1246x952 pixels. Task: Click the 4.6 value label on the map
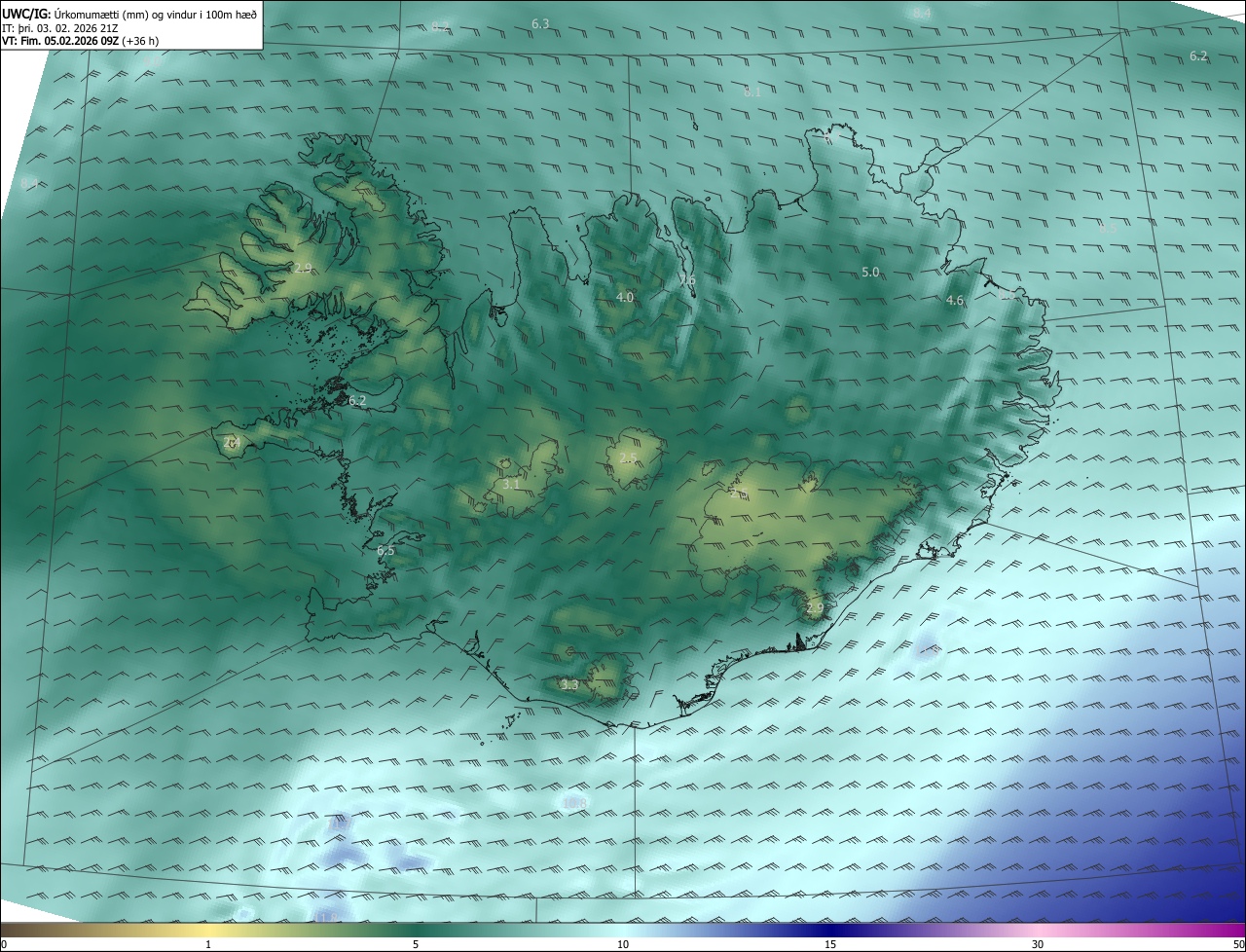point(955,302)
